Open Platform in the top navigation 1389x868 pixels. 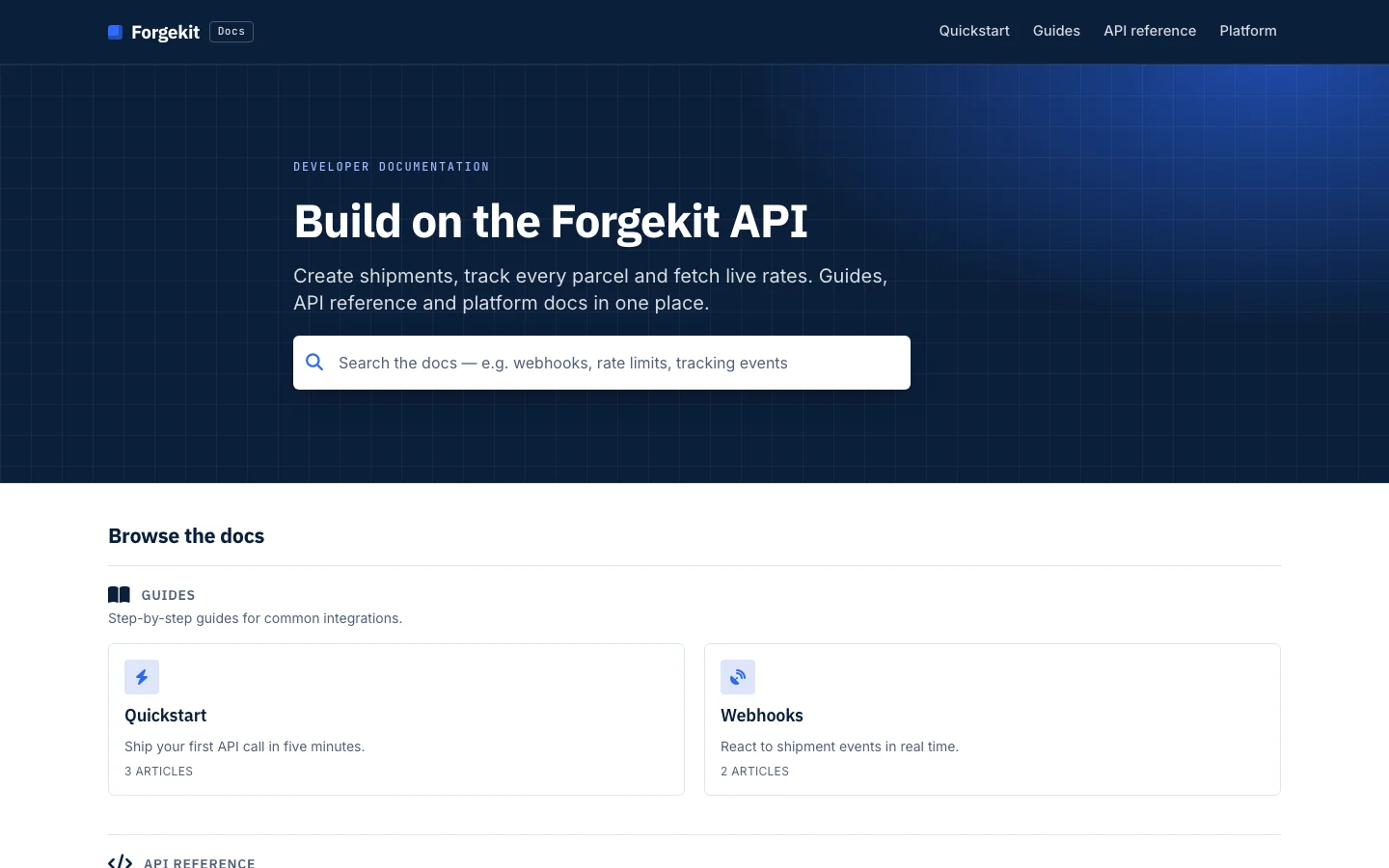(1248, 31)
